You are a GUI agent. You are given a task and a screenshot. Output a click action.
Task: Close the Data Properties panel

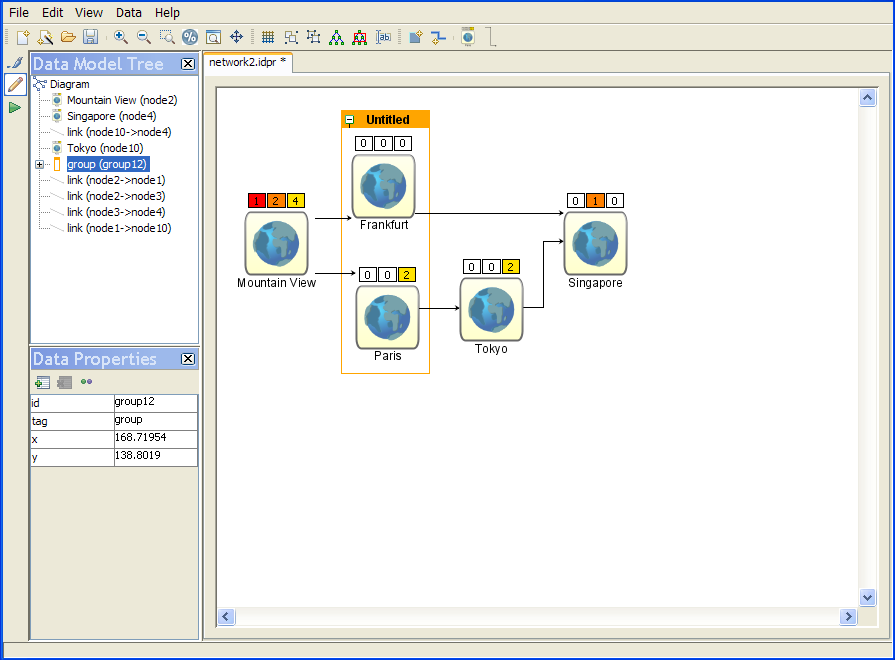(x=187, y=359)
